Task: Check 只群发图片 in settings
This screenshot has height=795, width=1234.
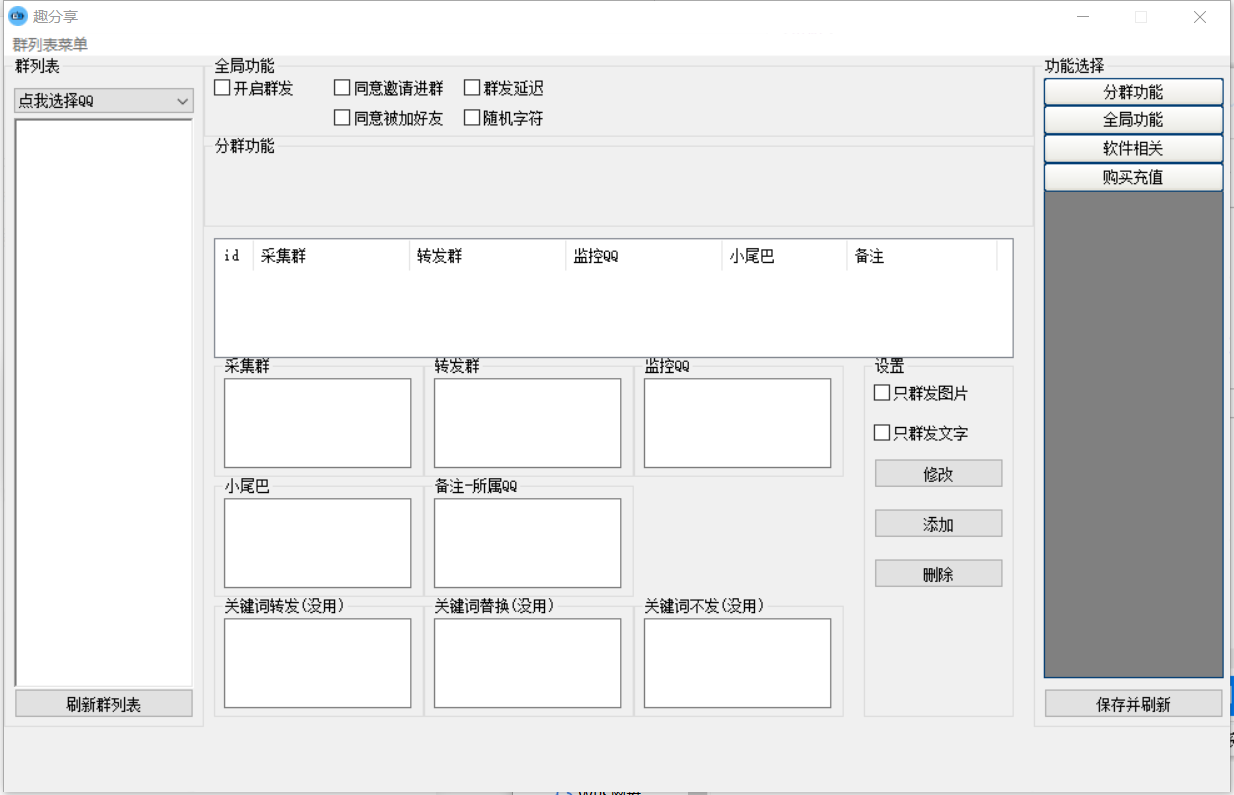Action: [x=882, y=394]
